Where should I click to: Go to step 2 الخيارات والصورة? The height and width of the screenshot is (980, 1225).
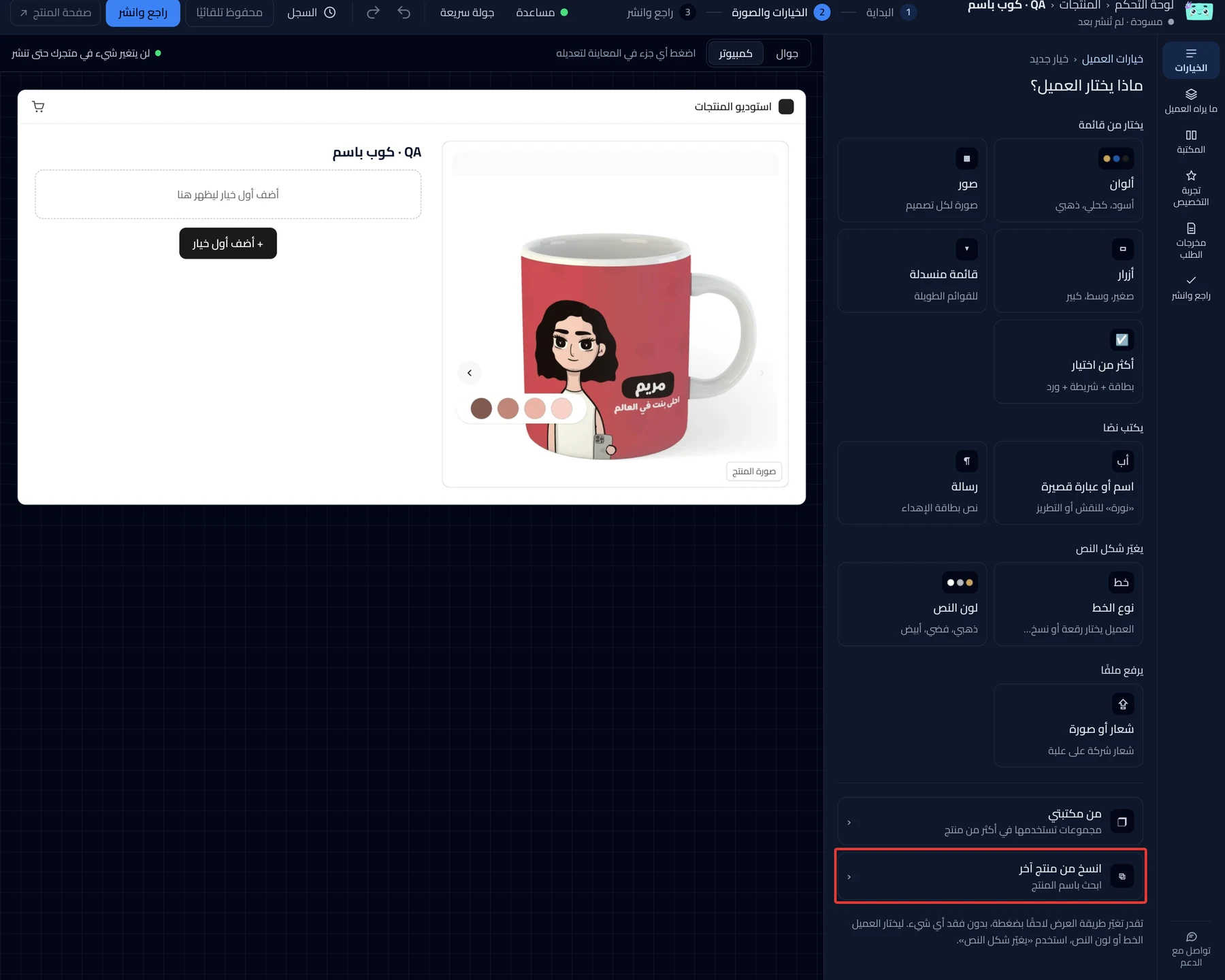pyautogui.click(x=781, y=12)
